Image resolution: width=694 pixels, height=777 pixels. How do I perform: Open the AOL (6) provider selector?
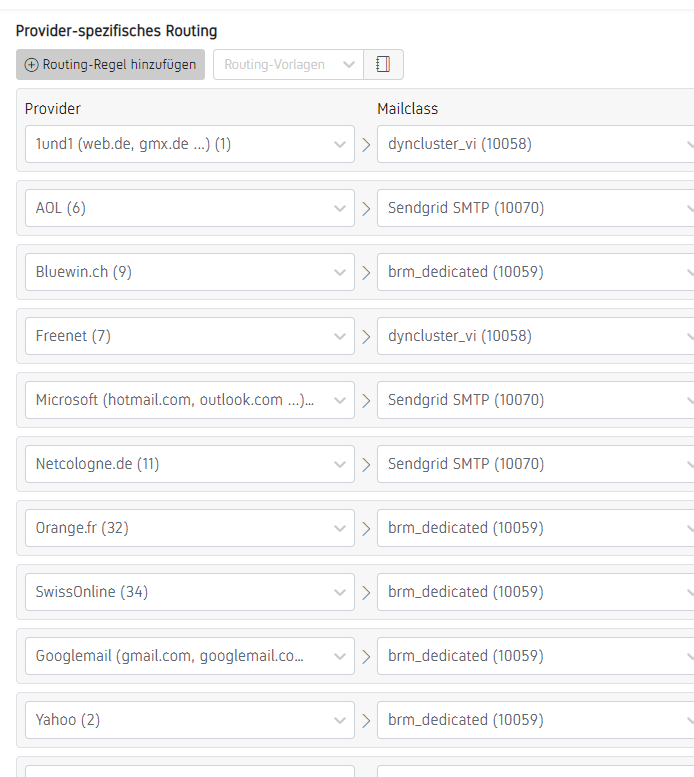pos(189,208)
